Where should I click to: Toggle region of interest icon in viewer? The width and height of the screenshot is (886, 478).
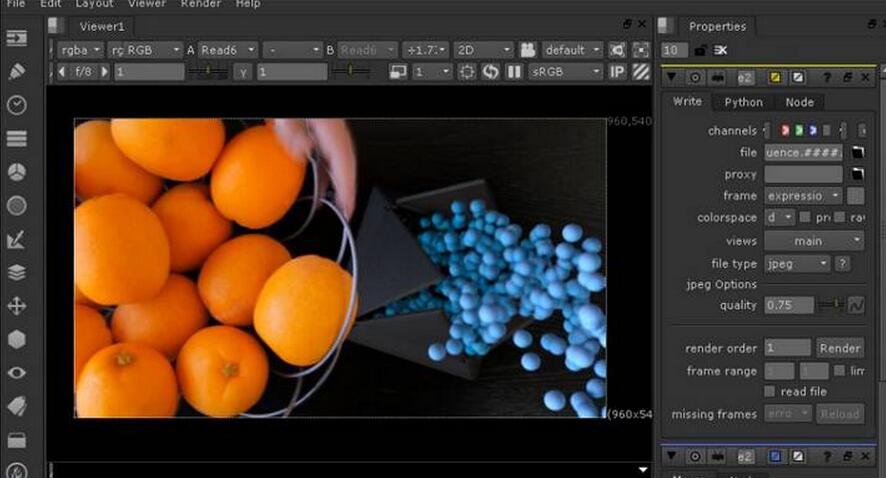click(466, 72)
